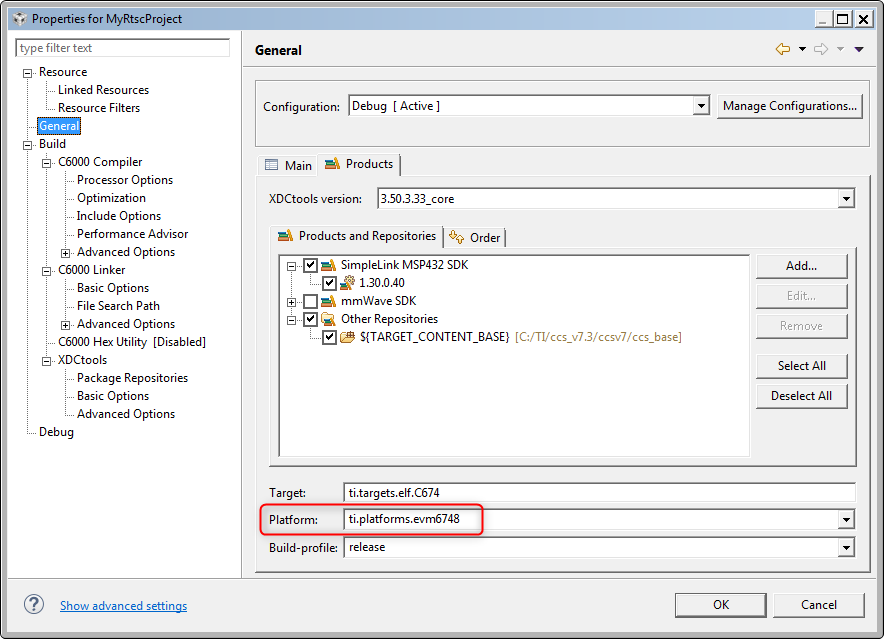The image size is (884, 639).
Task: Click the forward navigation arrow icon
Action: [821, 49]
